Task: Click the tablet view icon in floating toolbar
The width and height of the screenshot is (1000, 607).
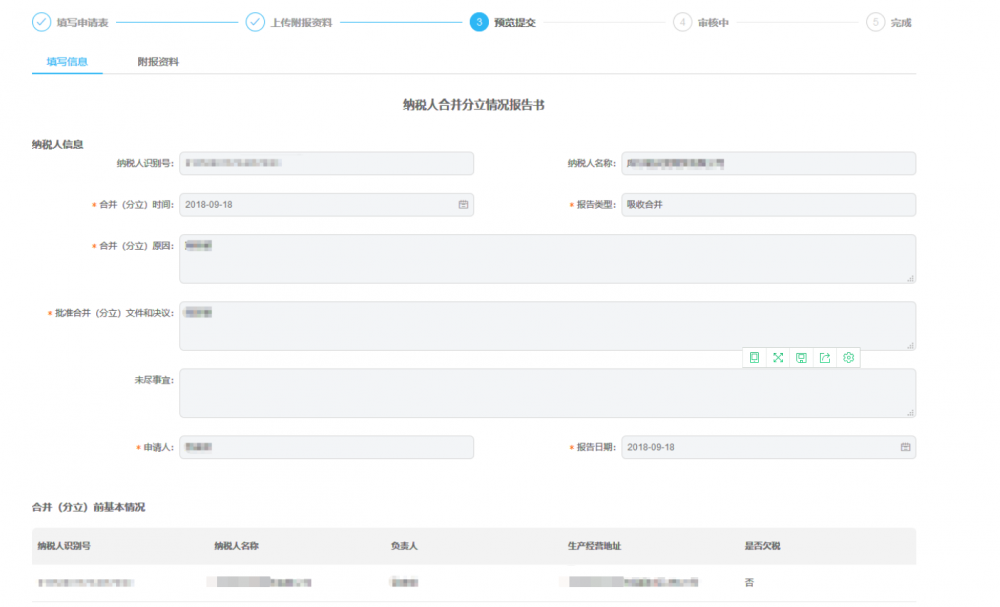Action: [754, 358]
